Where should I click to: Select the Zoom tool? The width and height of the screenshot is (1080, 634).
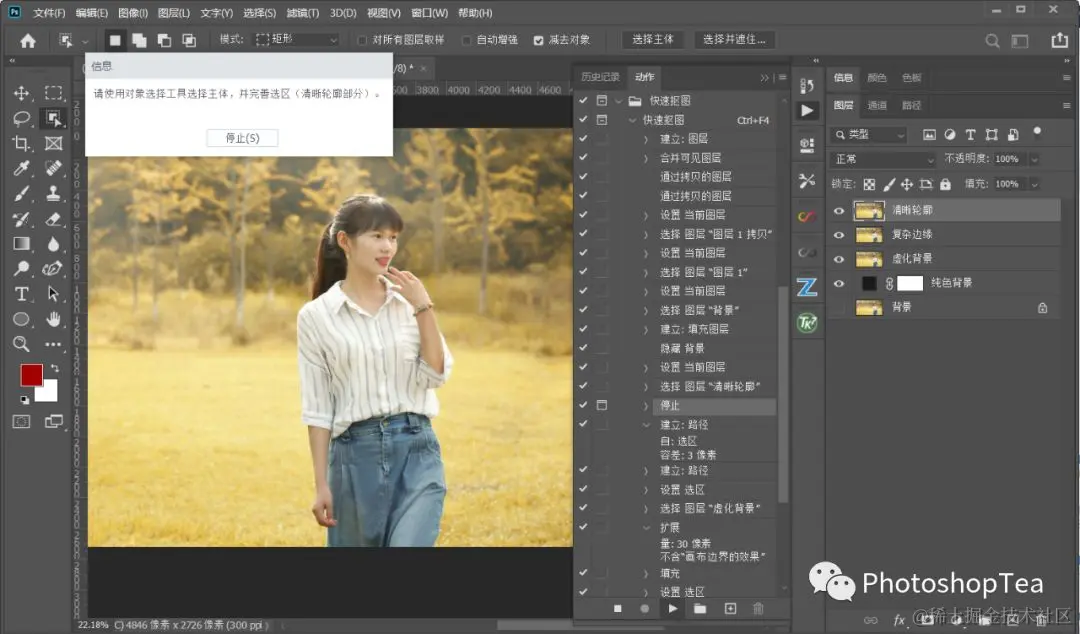(21, 343)
